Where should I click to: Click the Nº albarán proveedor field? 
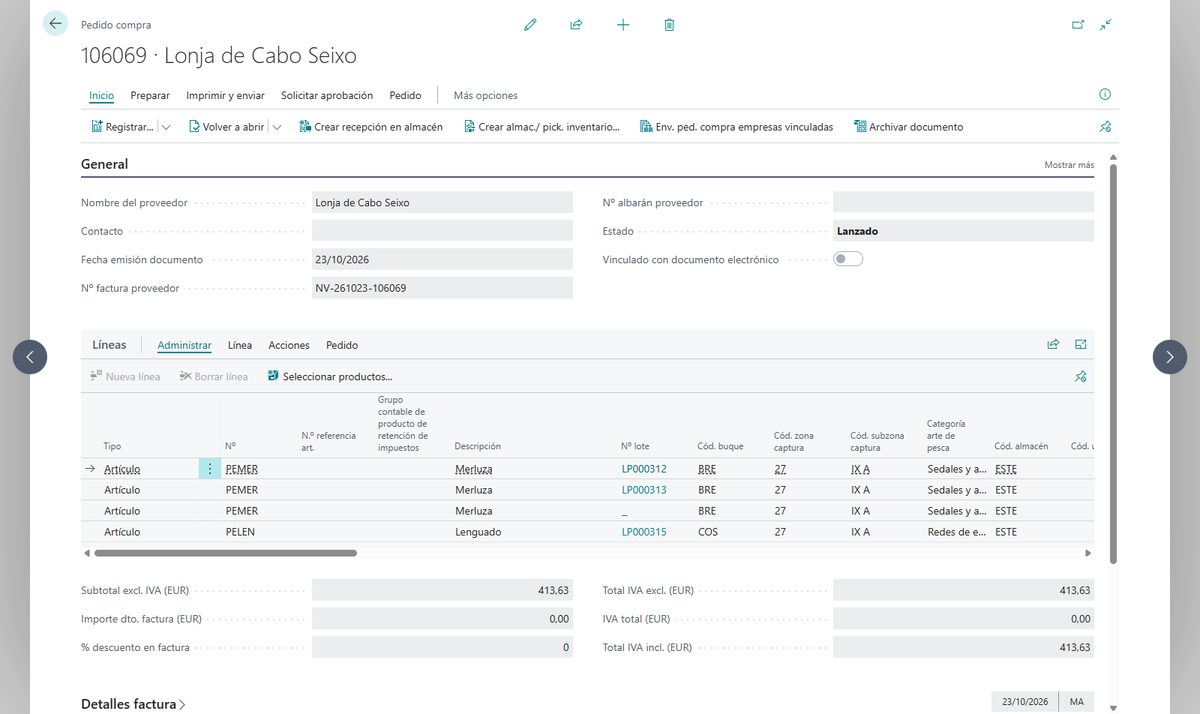point(963,202)
